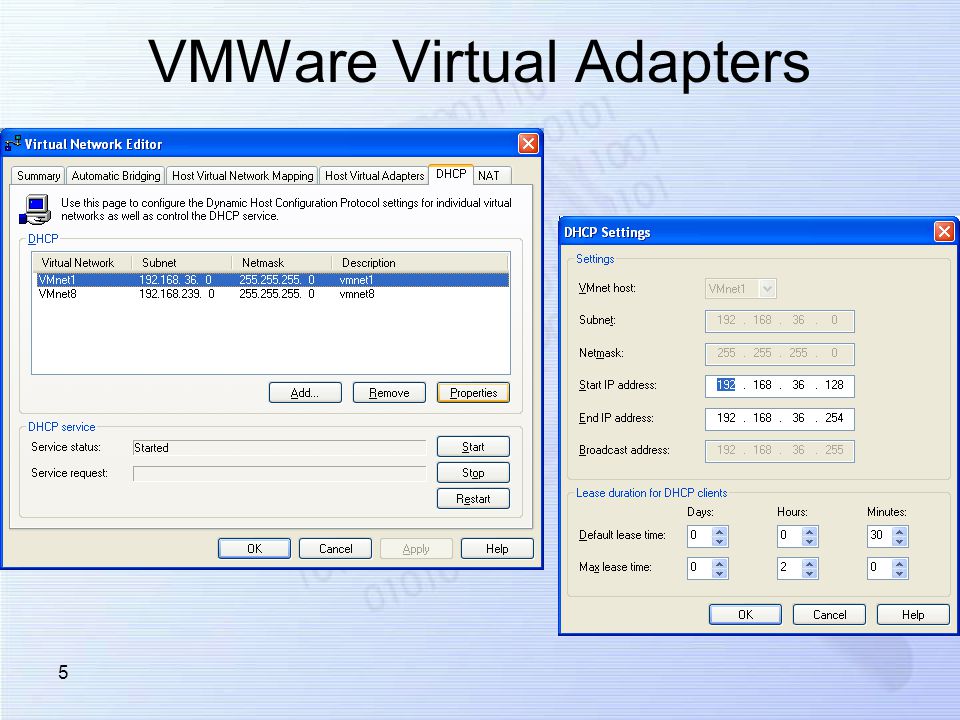Click the End IP address field
The width and height of the screenshot is (960, 720).
click(779, 418)
